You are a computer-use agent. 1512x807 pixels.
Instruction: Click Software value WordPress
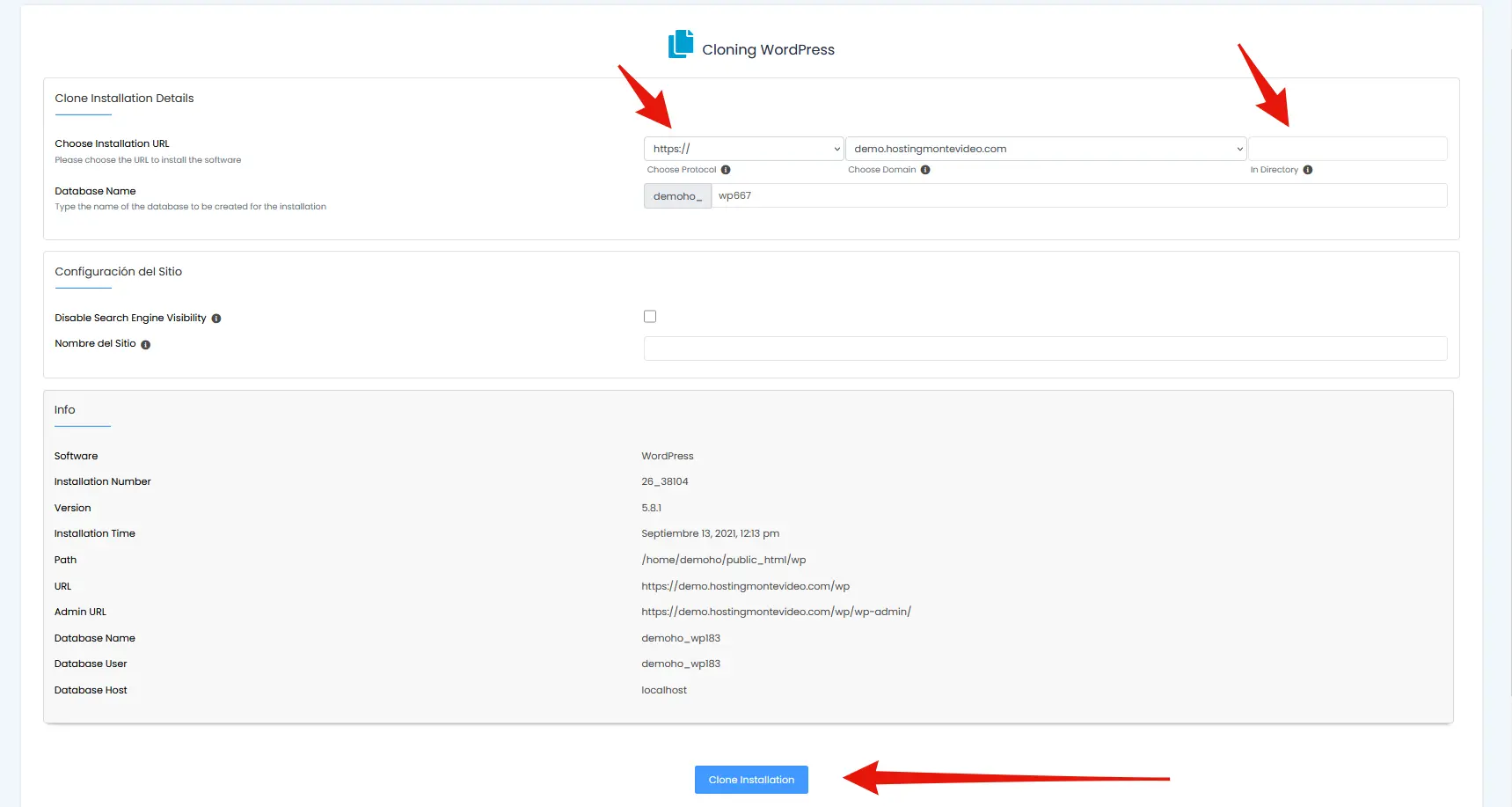[x=668, y=456]
